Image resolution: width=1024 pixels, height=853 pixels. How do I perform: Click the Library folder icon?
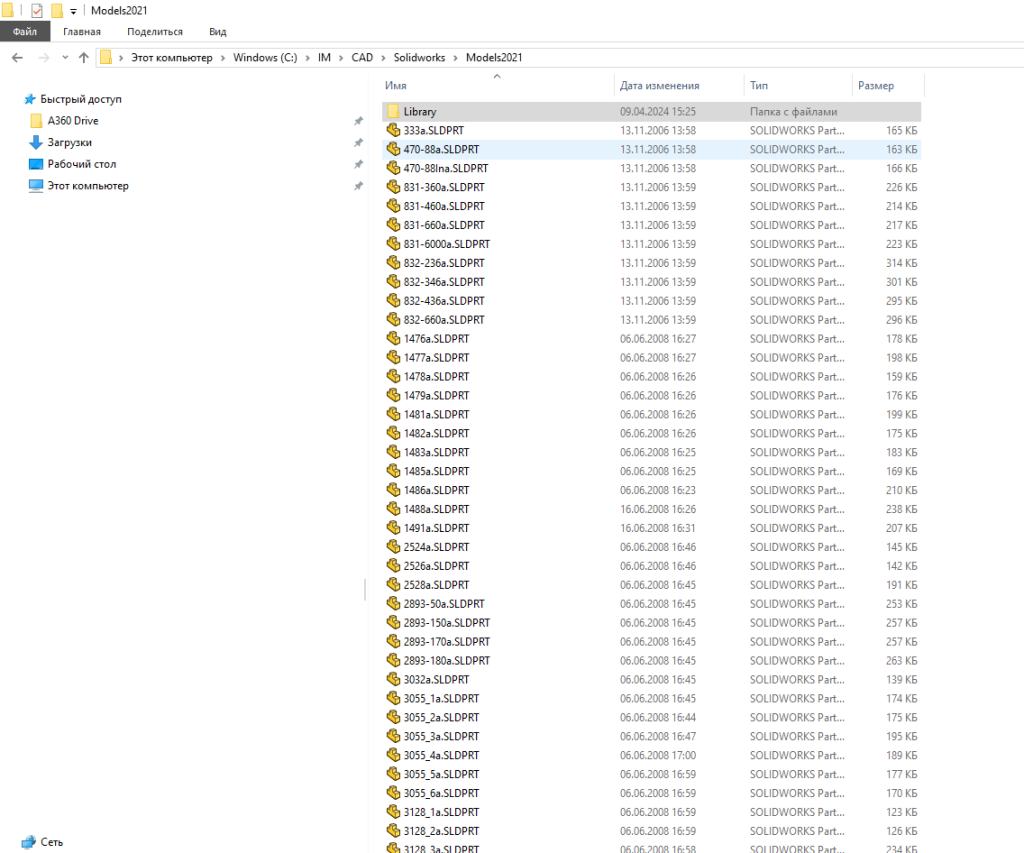coord(393,112)
